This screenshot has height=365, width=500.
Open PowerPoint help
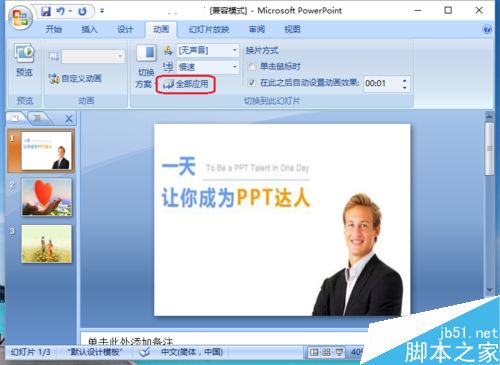pyautogui.click(x=487, y=29)
